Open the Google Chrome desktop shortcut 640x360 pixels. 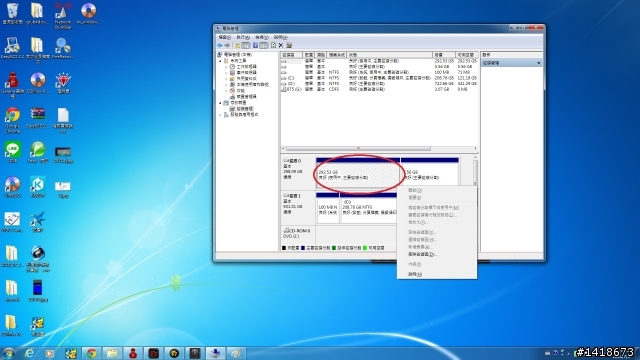(x=12, y=120)
